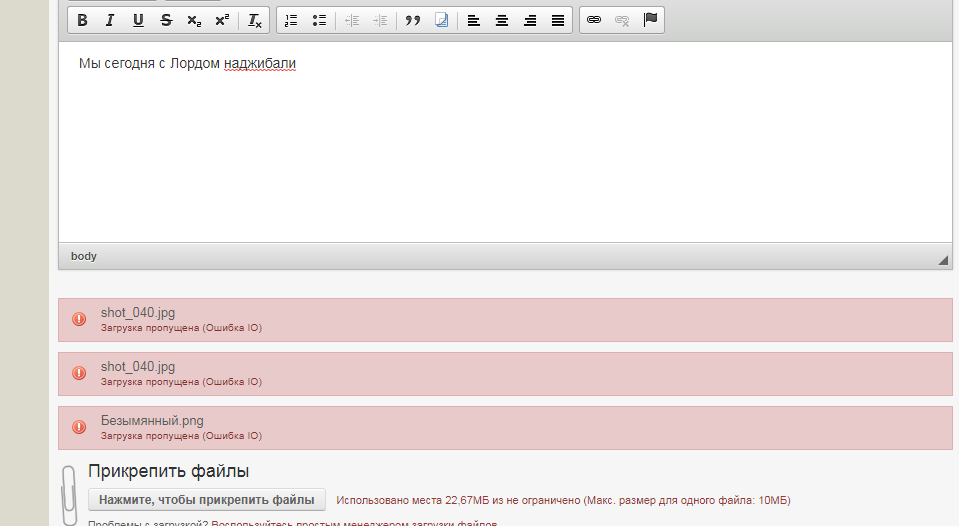Viewport: 959px width, 526px height.
Task: Click 'Прикрепить файлы' heading
Action: coord(169,471)
